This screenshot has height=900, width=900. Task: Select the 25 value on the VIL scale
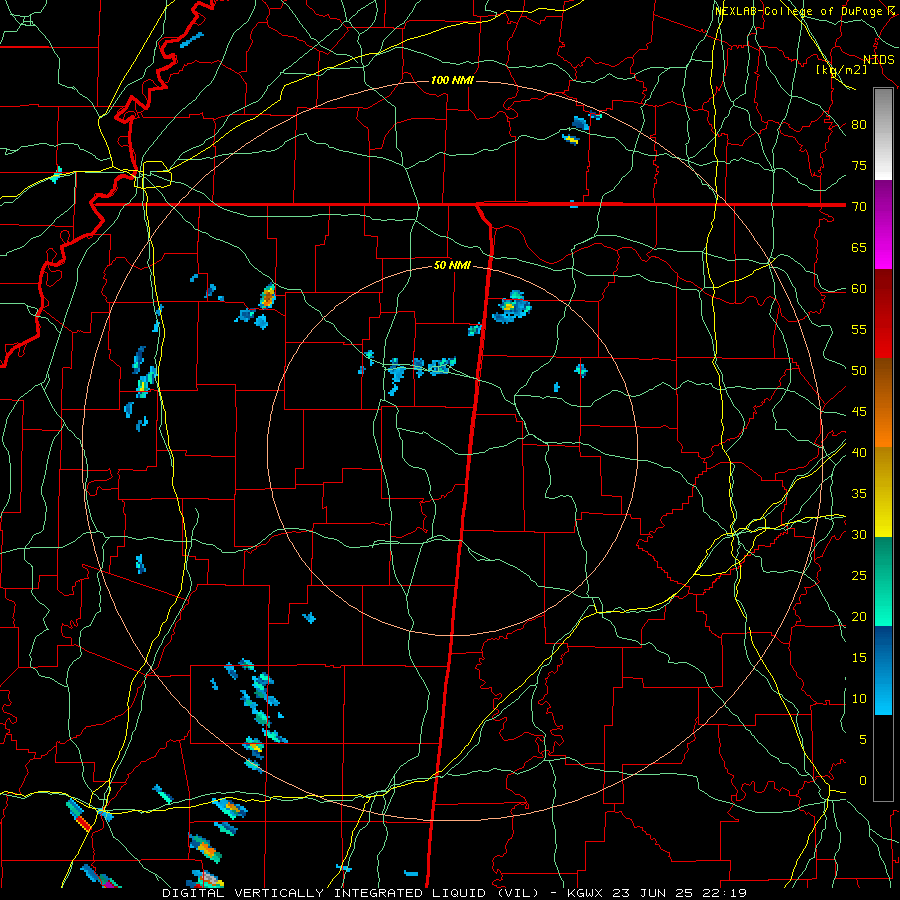click(859, 576)
